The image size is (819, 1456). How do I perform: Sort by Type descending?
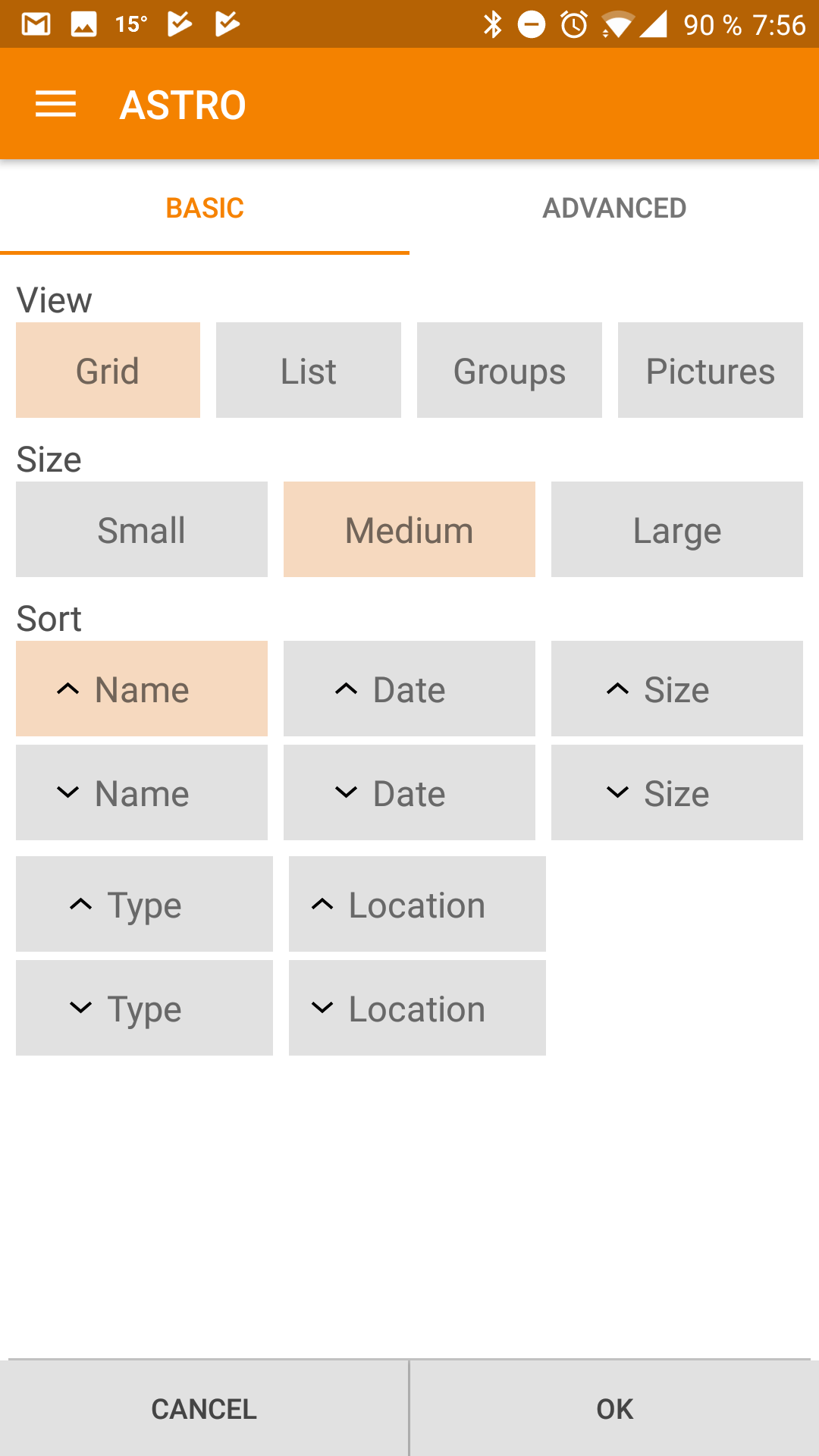(x=144, y=1008)
